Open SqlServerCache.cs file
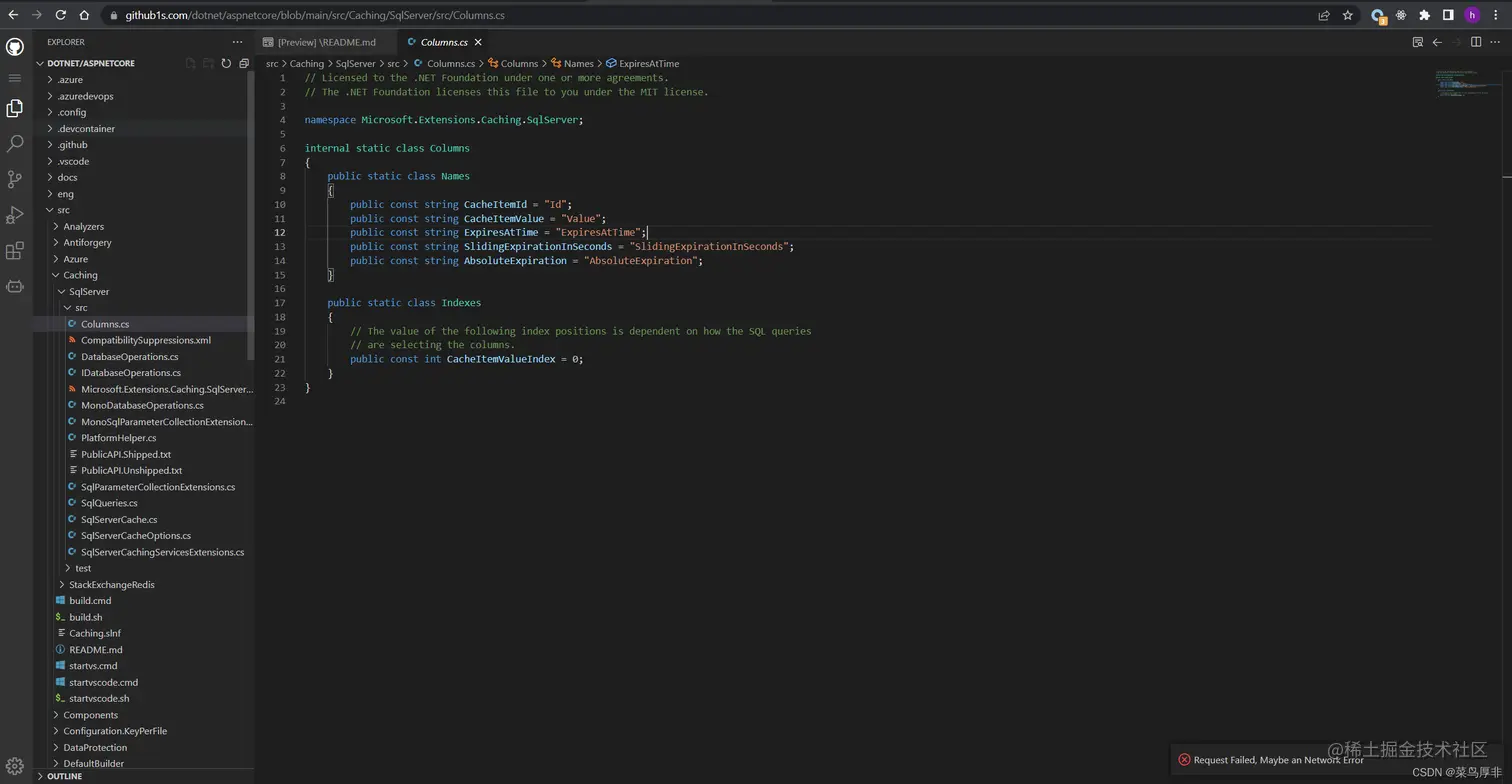Image resolution: width=1512 pixels, height=784 pixels. pyautogui.click(x=119, y=519)
